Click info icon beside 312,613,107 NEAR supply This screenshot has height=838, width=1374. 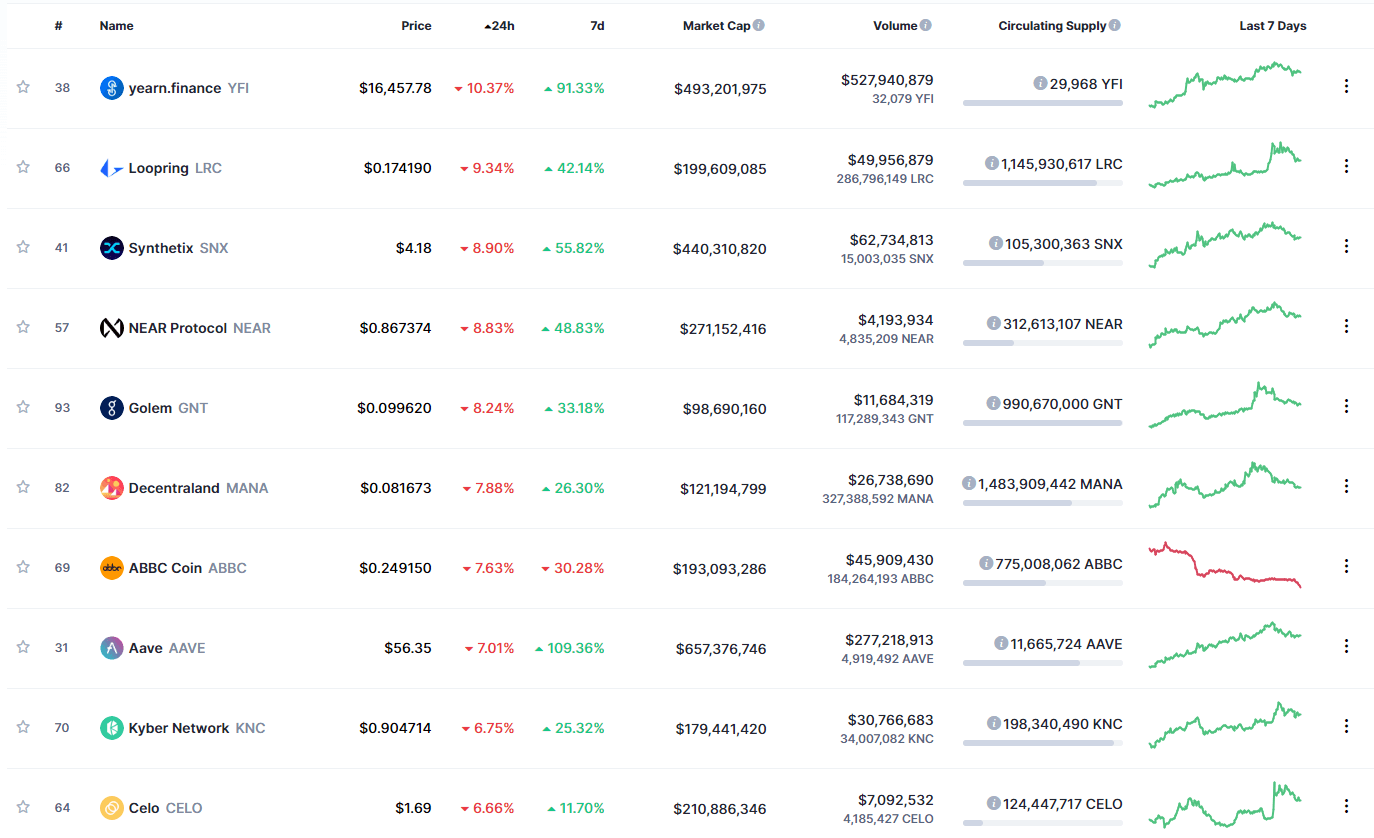click(x=993, y=323)
